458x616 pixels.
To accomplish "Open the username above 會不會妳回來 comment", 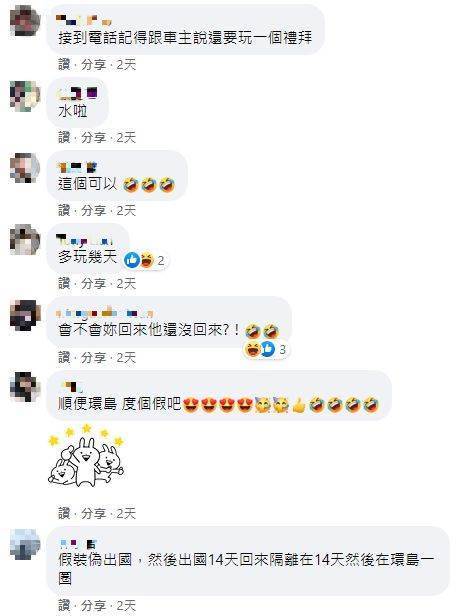I will tap(104, 313).
